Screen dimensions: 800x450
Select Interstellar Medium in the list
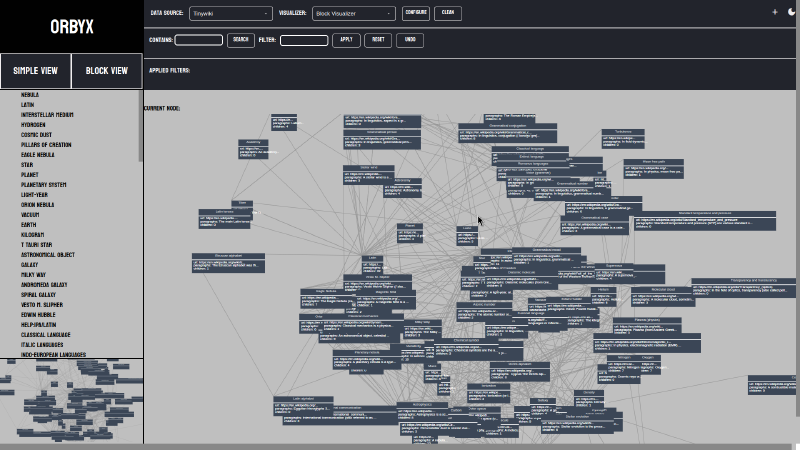[x=47, y=115]
